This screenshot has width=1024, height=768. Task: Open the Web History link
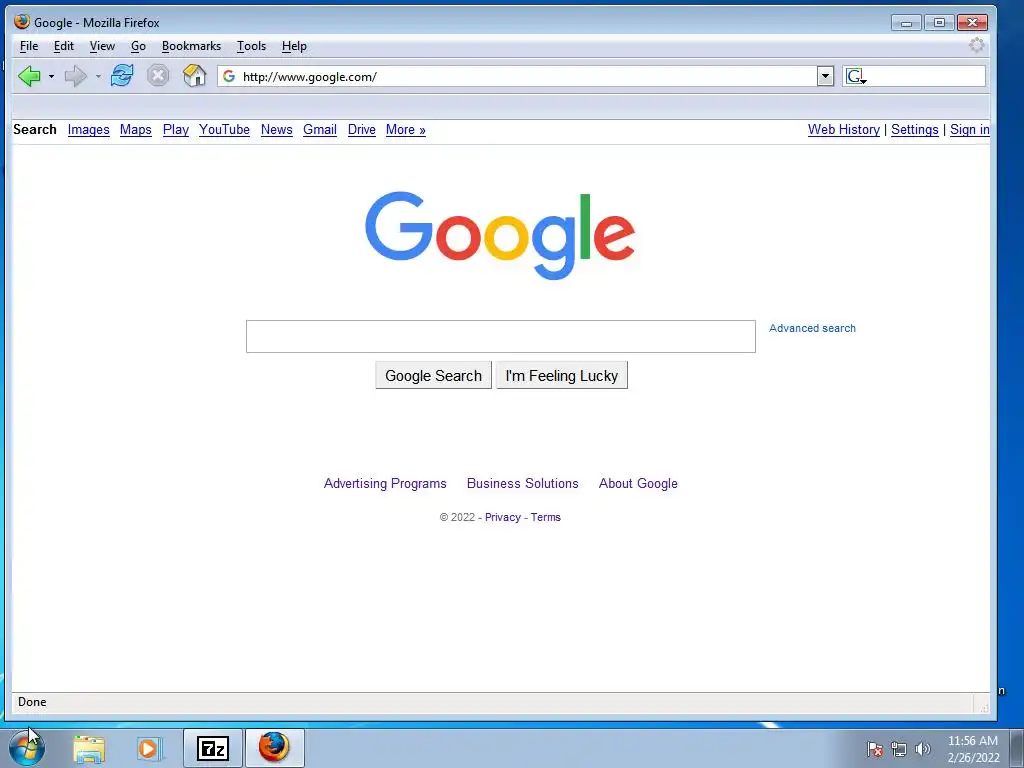point(844,129)
